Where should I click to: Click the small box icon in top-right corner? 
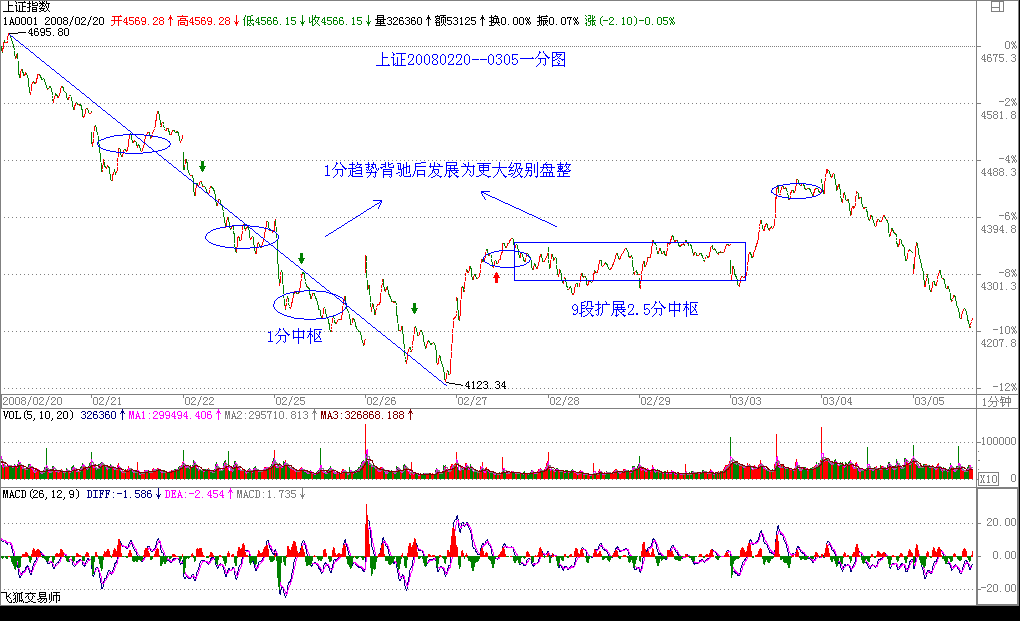point(996,6)
